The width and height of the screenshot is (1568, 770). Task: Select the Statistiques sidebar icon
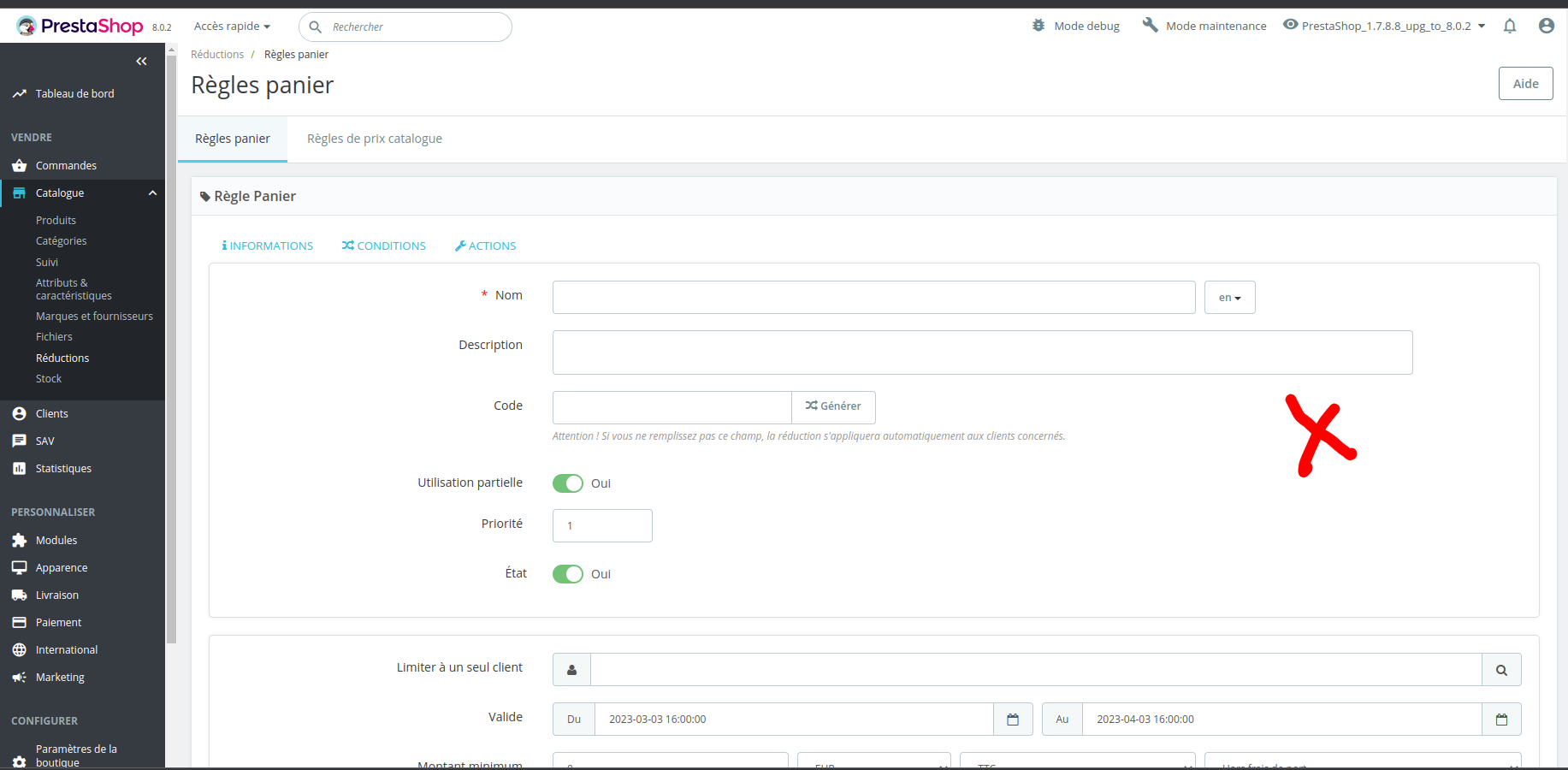coord(19,468)
